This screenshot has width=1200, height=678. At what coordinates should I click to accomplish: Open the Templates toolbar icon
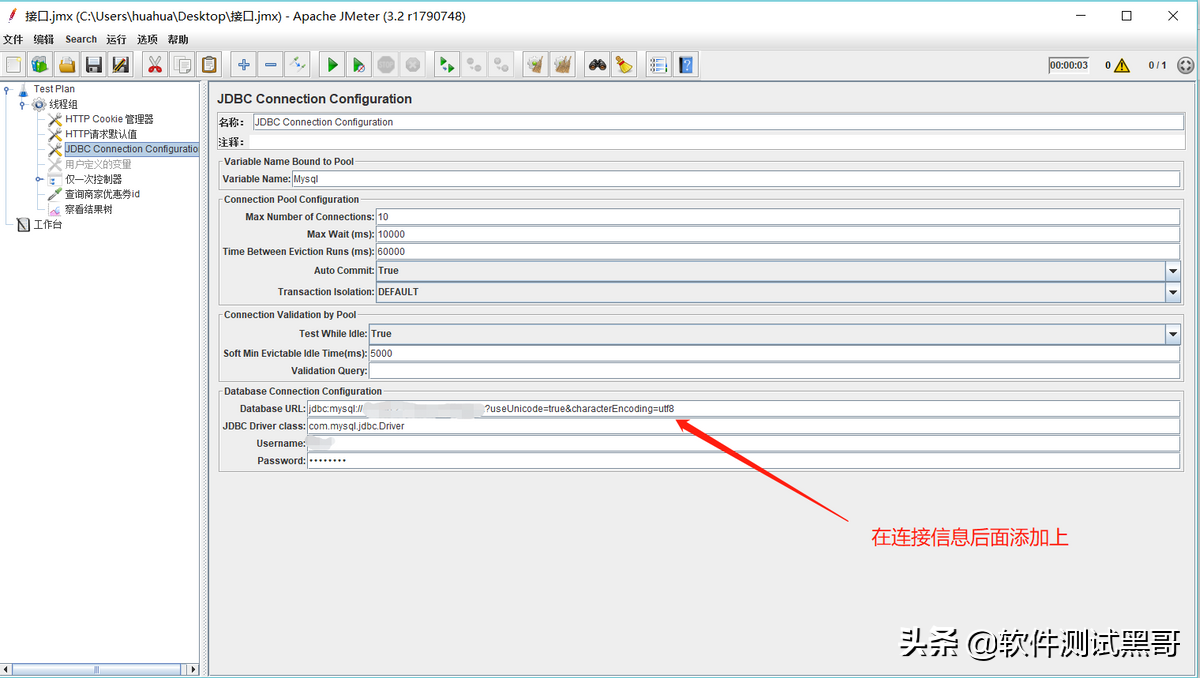[40, 65]
